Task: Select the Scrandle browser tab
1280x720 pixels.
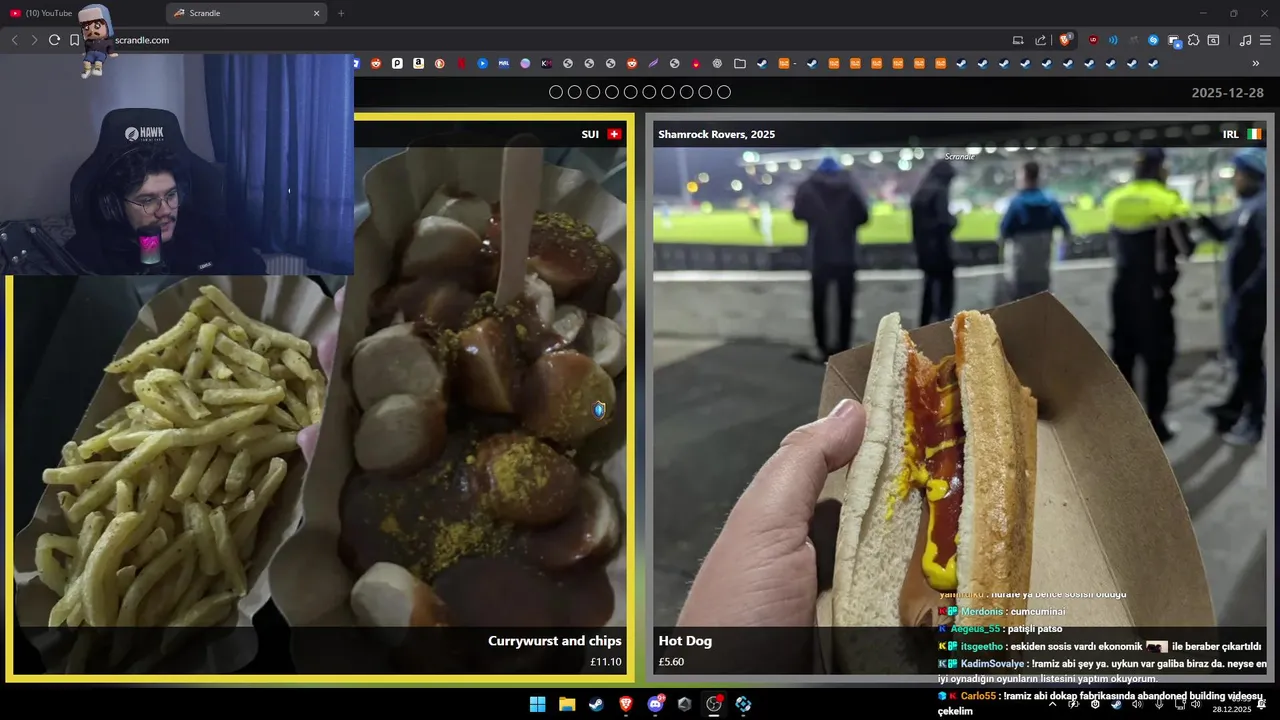Action: pyautogui.click(x=246, y=13)
